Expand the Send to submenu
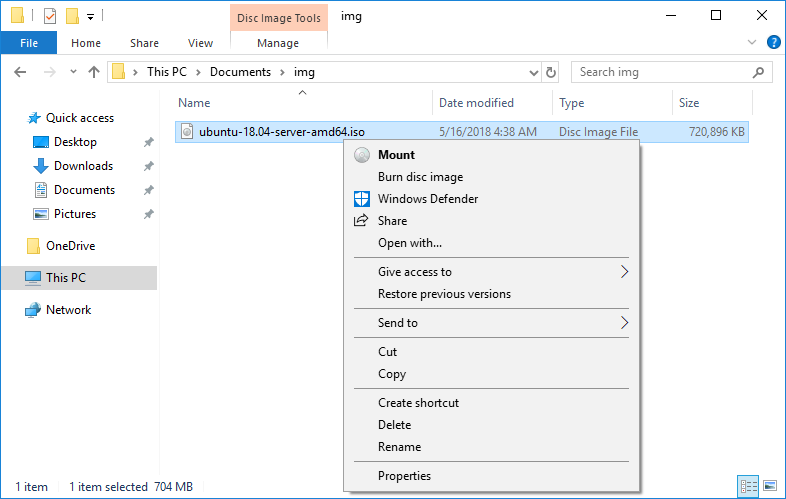The height and width of the screenshot is (499, 786). point(491,323)
